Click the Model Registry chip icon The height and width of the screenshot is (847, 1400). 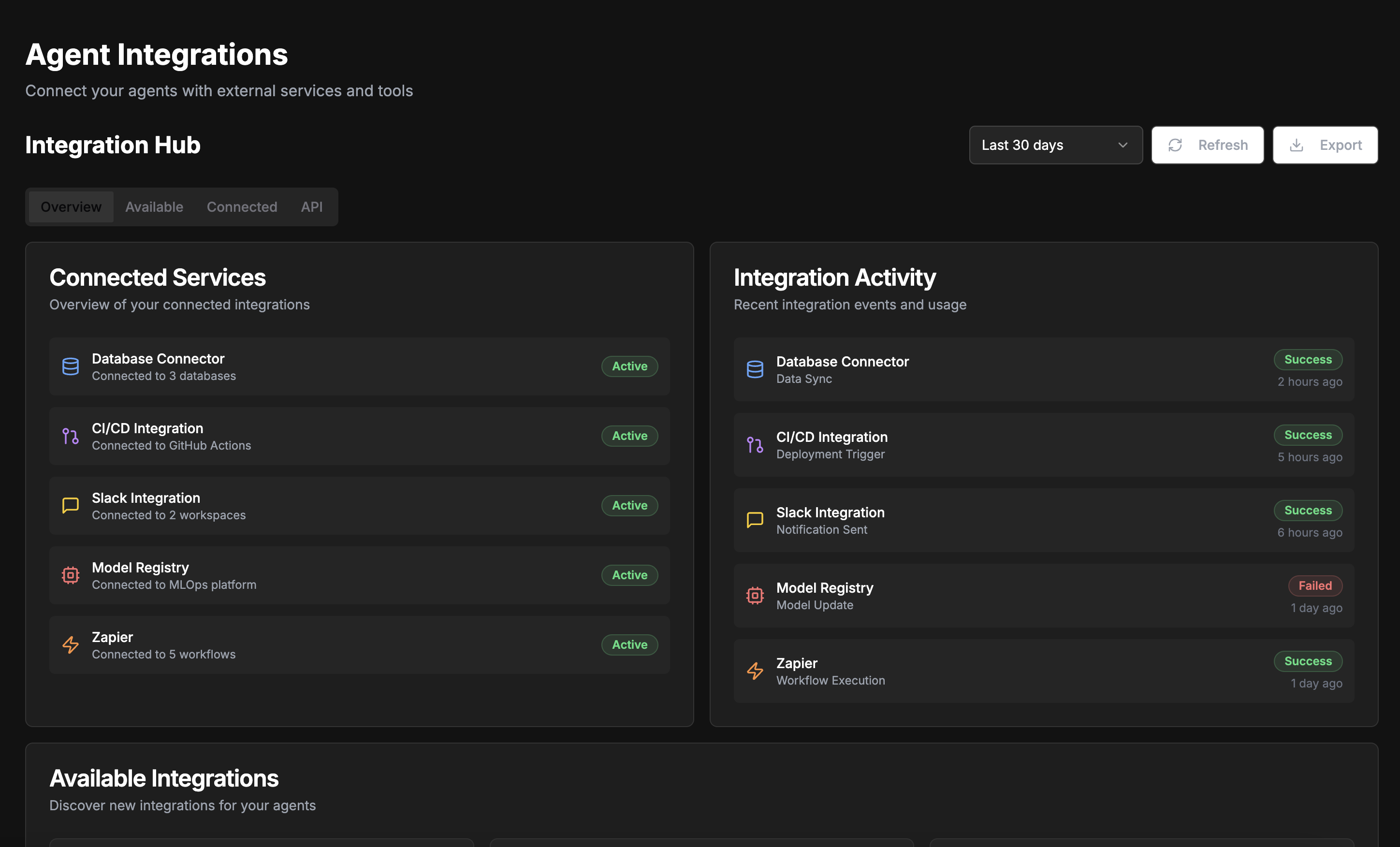pos(71,575)
